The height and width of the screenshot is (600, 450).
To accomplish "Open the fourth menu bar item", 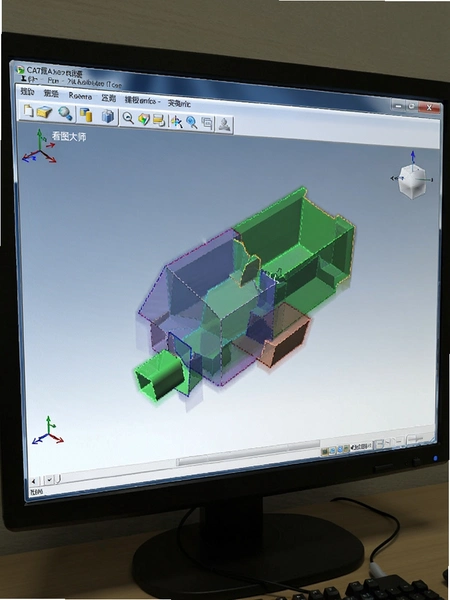I will pos(108,98).
